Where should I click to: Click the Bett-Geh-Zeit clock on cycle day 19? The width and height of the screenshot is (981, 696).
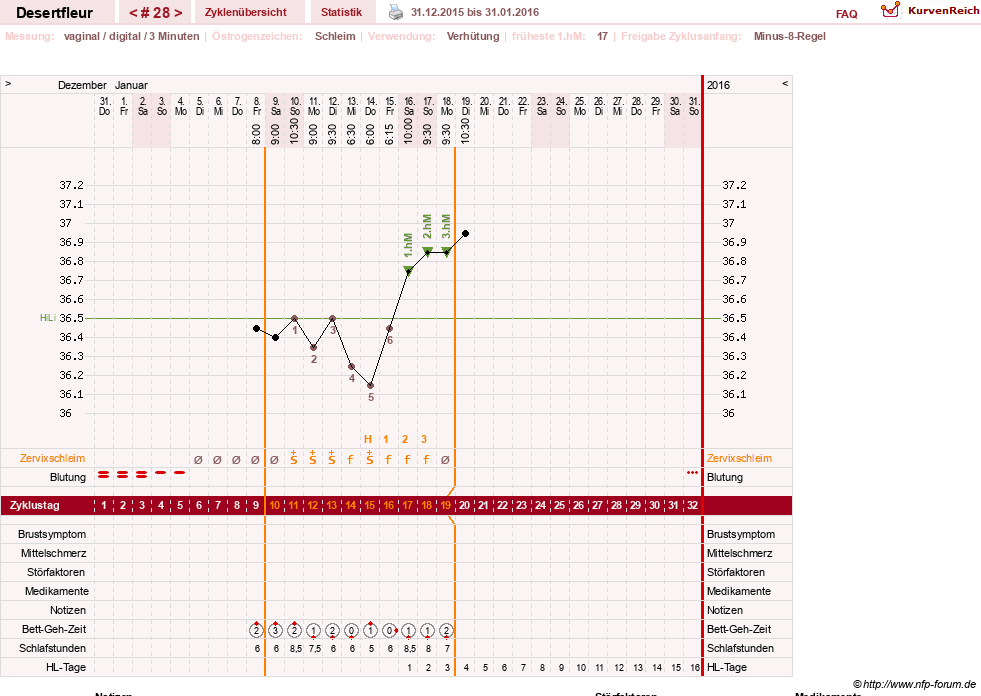pyautogui.click(x=446, y=631)
